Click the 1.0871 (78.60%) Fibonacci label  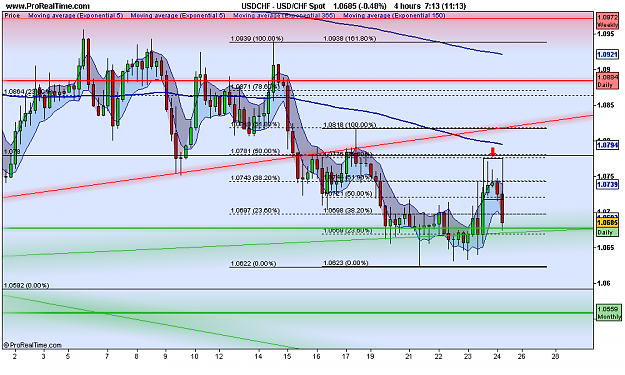[255, 86]
